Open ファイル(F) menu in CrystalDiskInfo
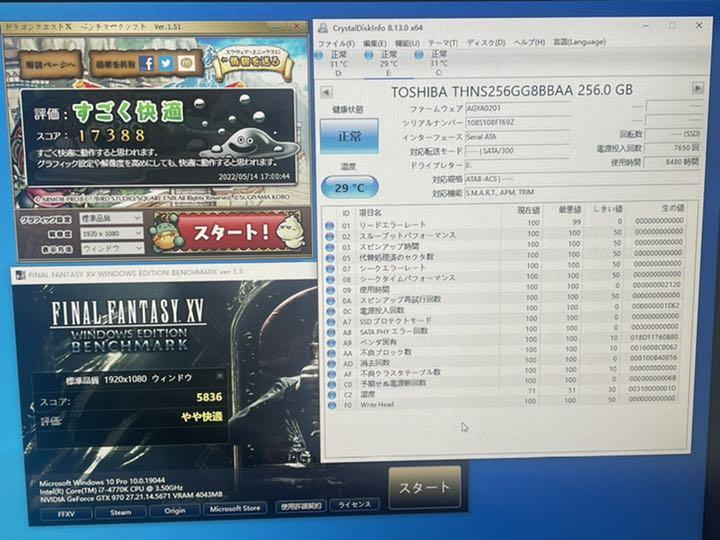 (x=336, y=44)
